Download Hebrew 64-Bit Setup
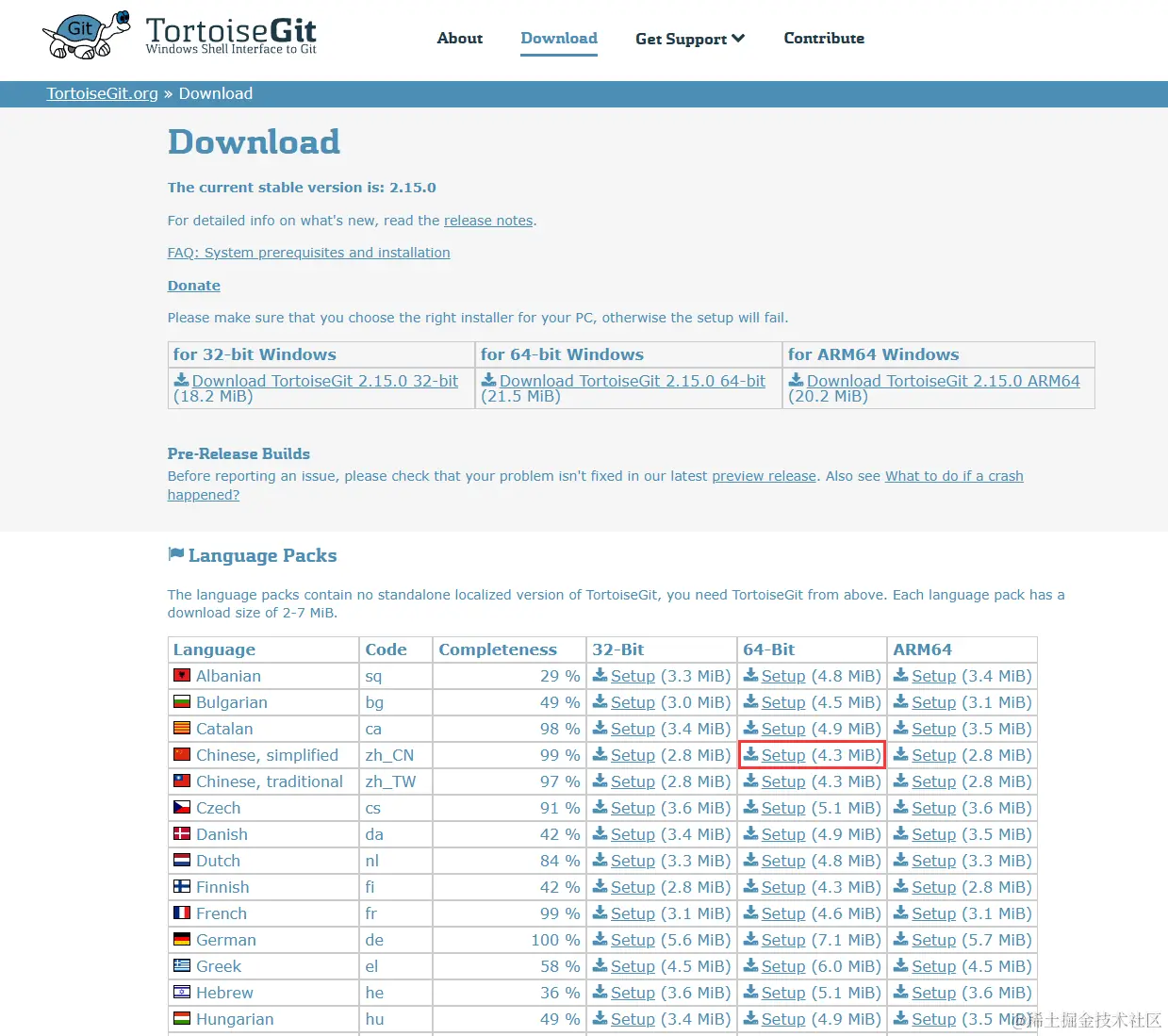Image resolution: width=1168 pixels, height=1036 pixels. 783,993
